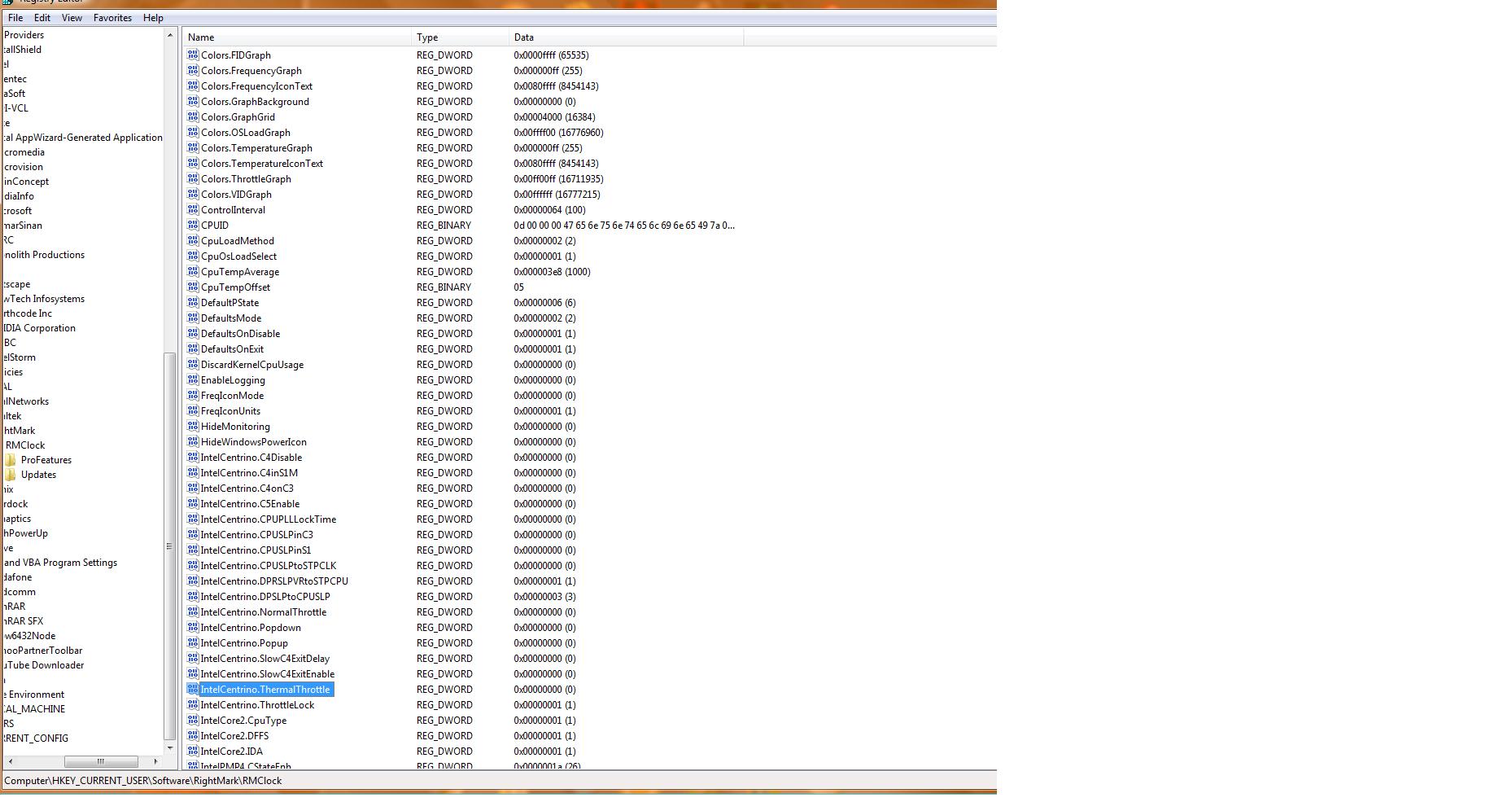This screenshot has height=802, width=1512.
Task: Click the icon beside Colors.GraphBackground
Action: (x=193, y=102)
